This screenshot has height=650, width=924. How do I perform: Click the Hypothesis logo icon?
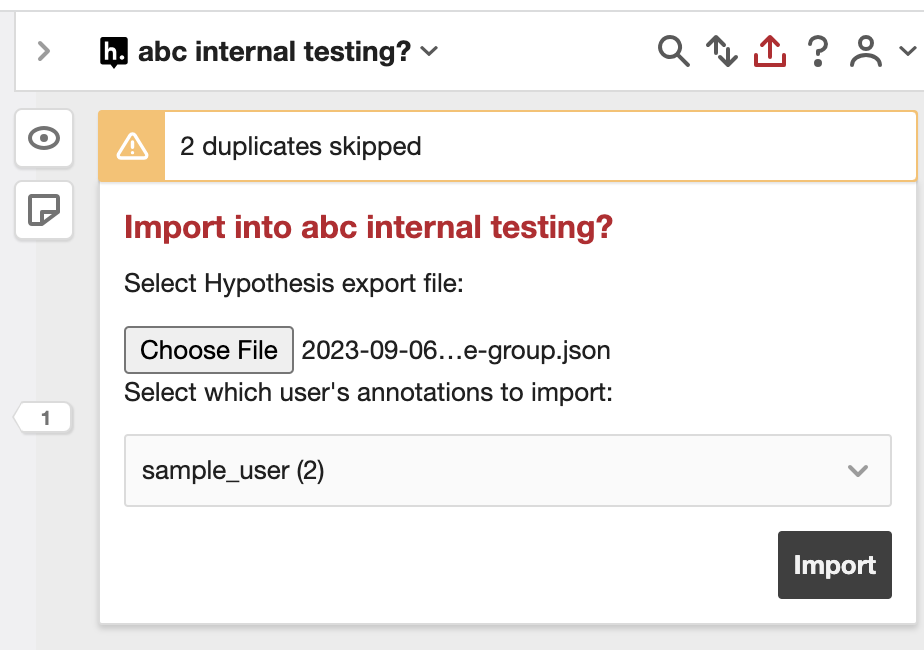point(115,52)
